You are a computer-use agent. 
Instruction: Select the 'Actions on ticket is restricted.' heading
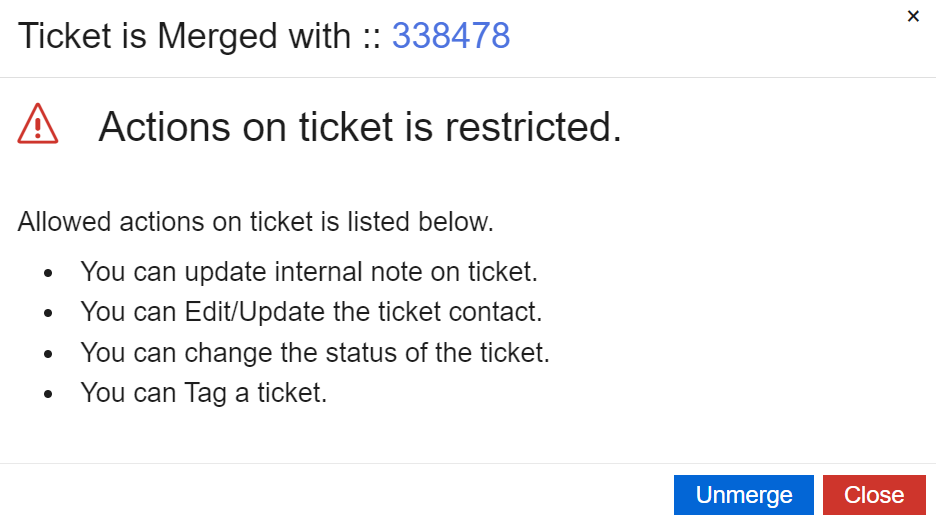tap(360, 127)
